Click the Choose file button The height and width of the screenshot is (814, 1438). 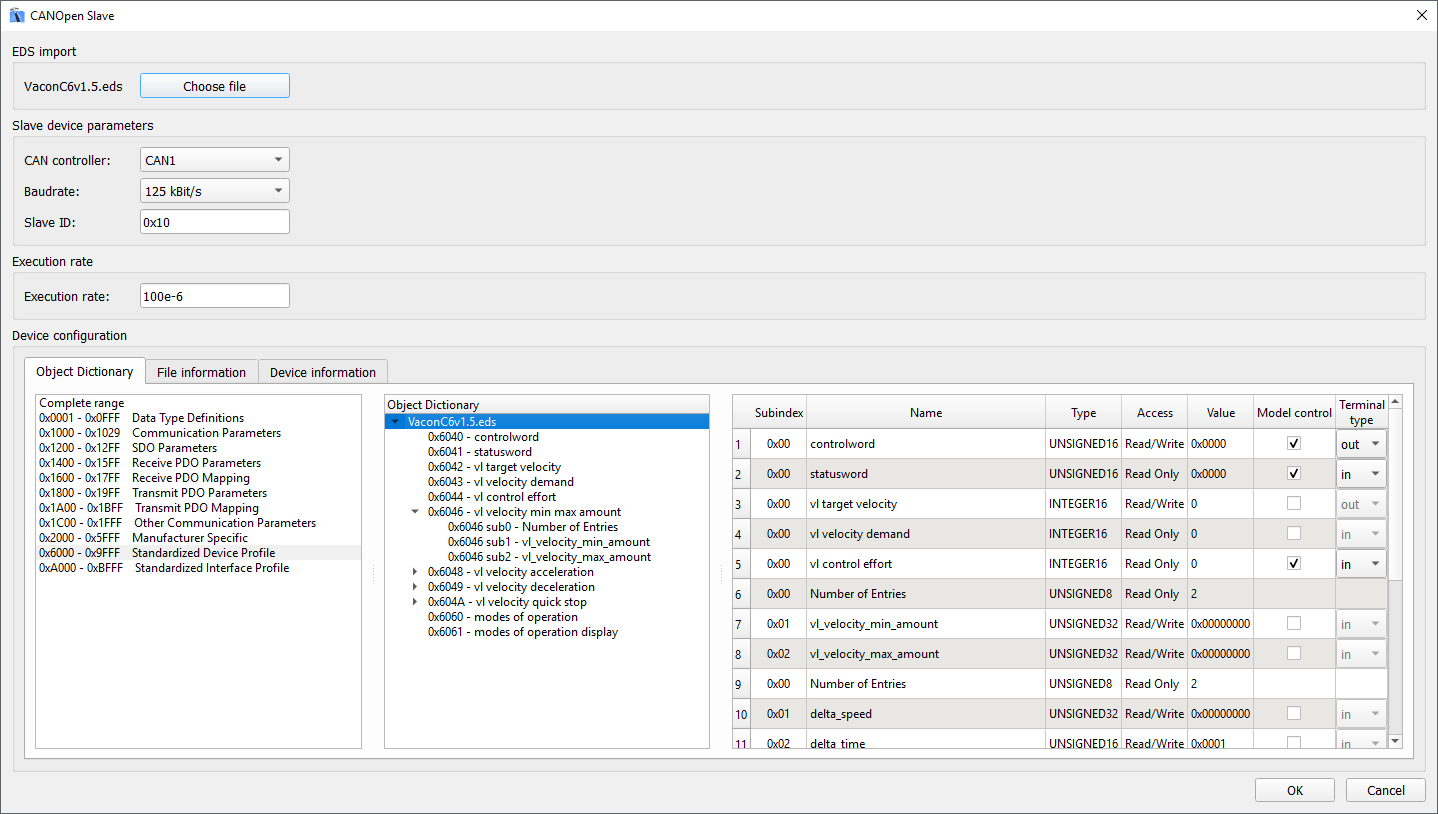(214, 86)
